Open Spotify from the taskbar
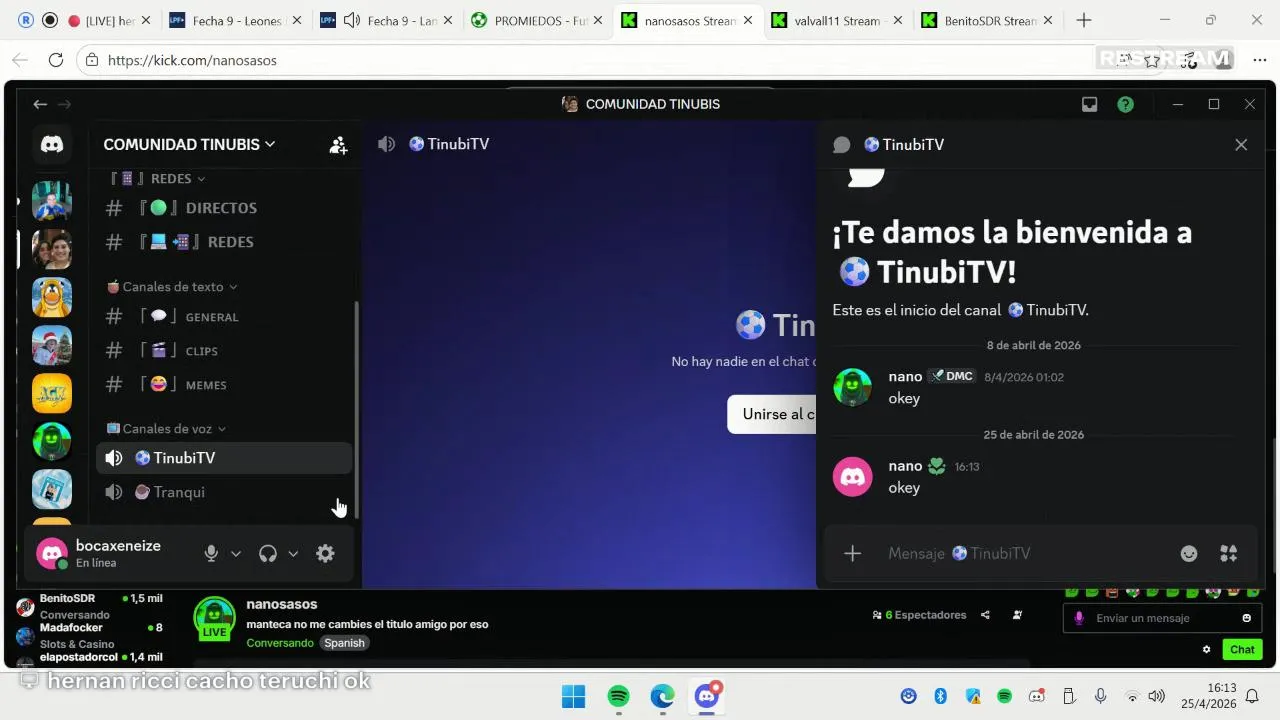Image resolution: width=1280 pixels, height=720 pixels. (x=618, y=696)
